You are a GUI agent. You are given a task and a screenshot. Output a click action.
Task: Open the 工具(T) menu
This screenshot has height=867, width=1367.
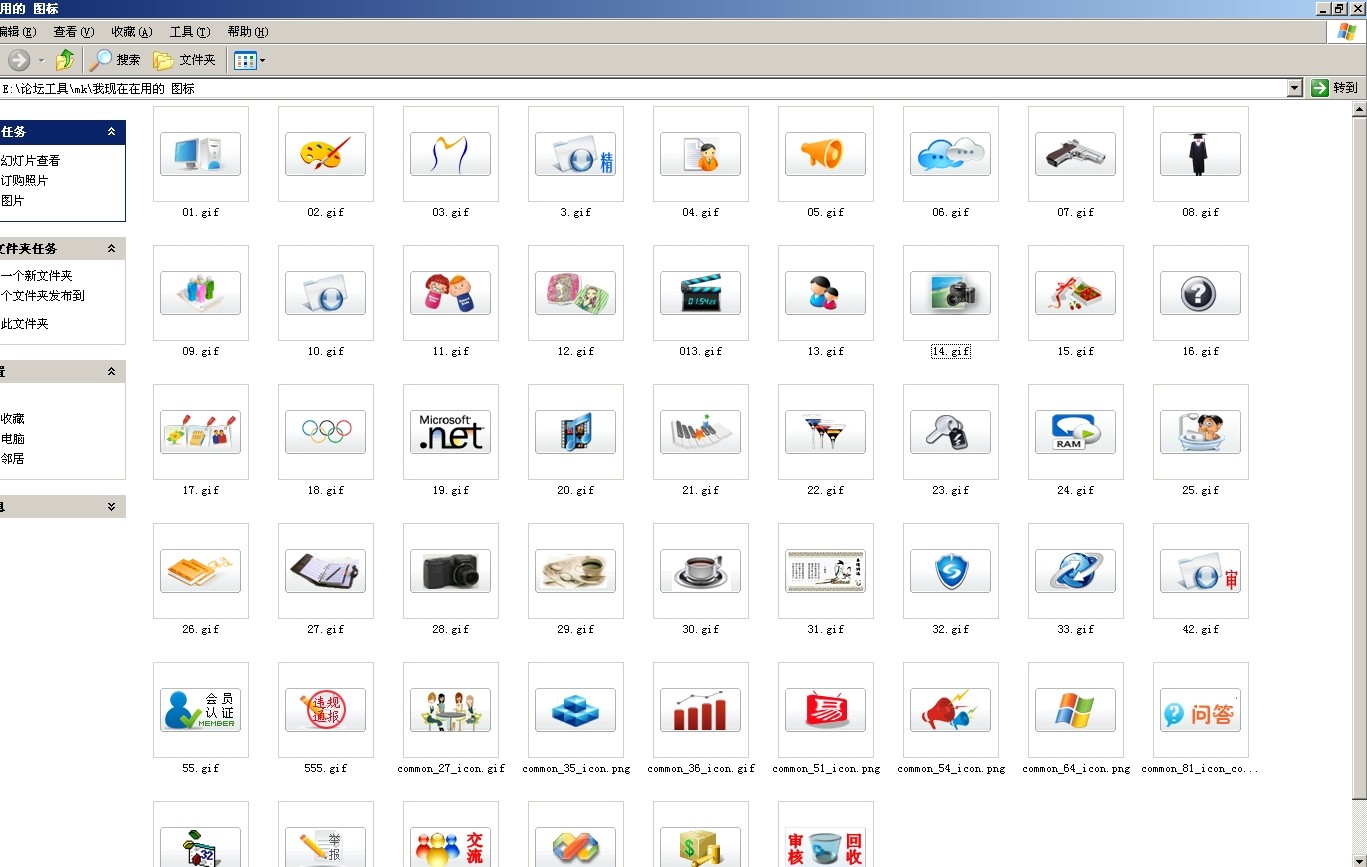click(x=190, y=32)
